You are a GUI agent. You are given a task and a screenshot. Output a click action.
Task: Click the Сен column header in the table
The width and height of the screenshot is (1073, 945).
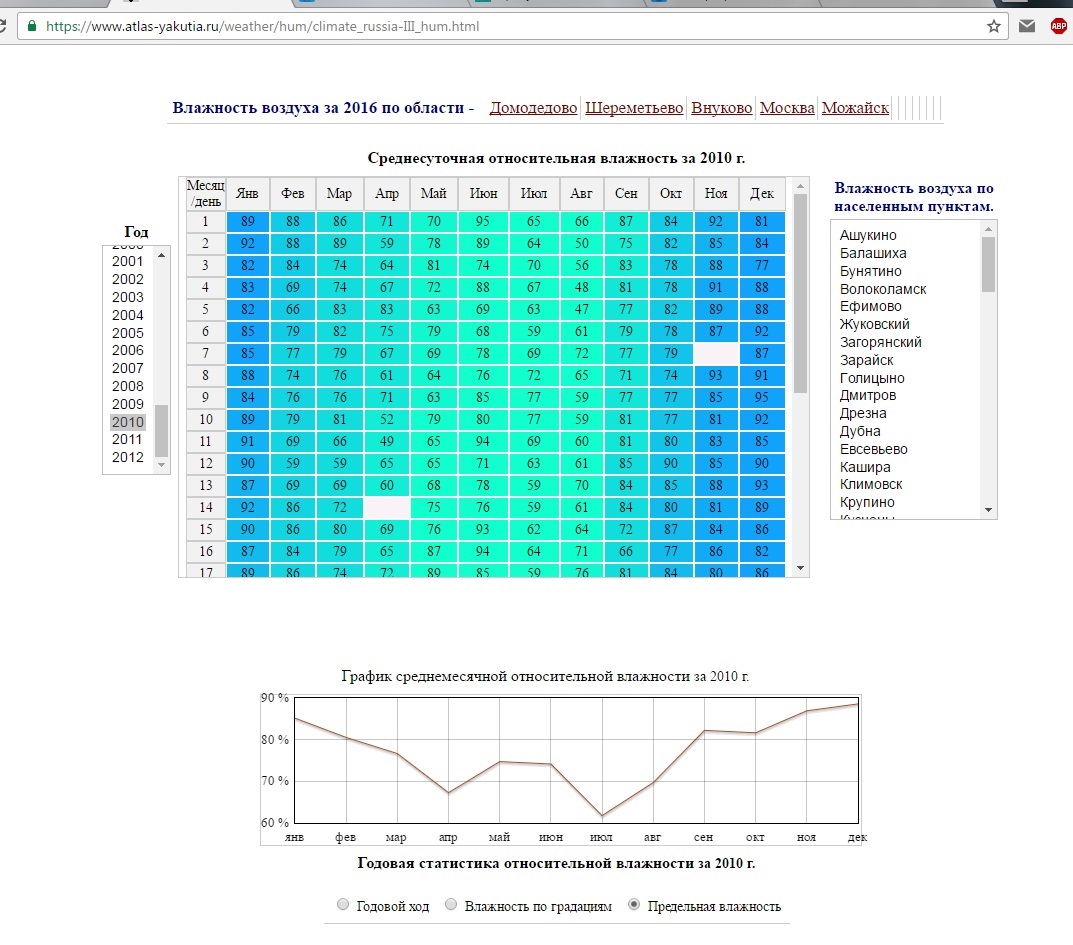click(x=626, y=194)
